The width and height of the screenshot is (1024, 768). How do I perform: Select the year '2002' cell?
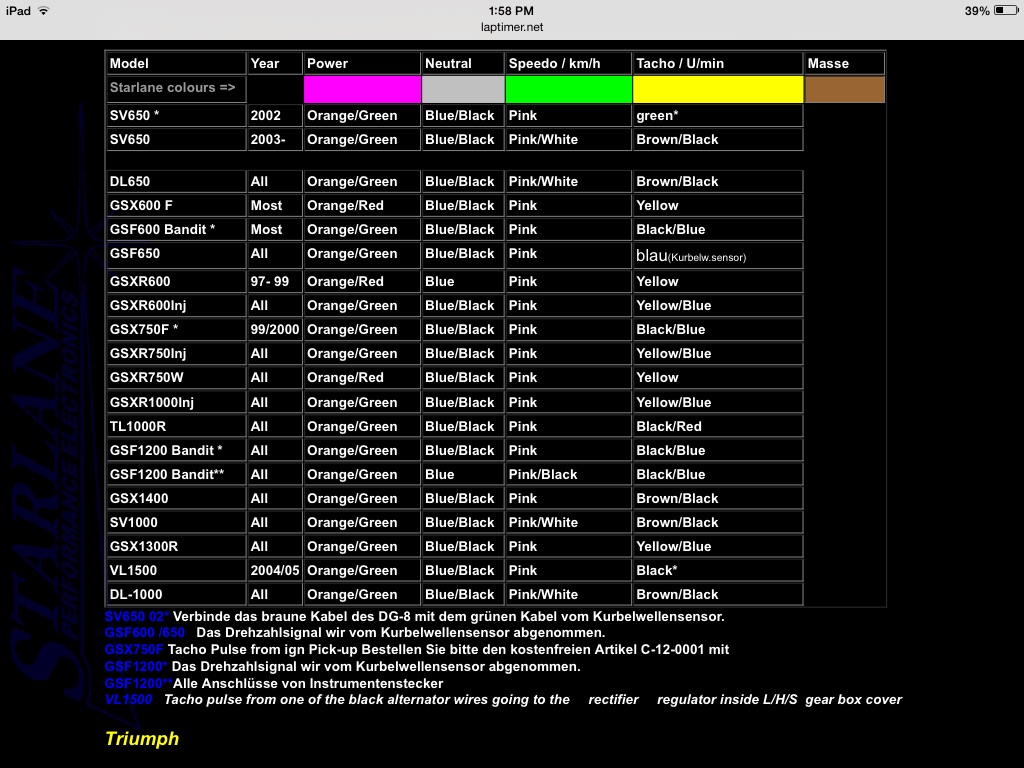pyautogui.click(x=275, y=116)
